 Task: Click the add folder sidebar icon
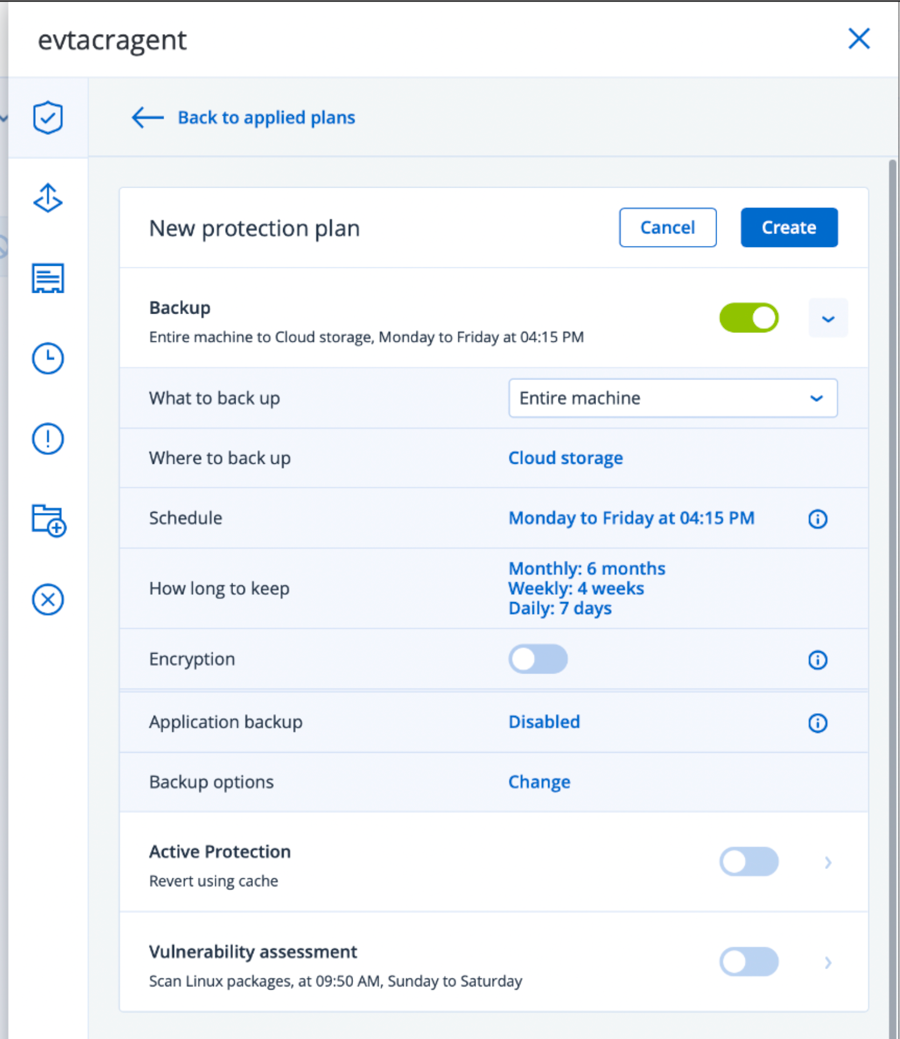point(48,519)
